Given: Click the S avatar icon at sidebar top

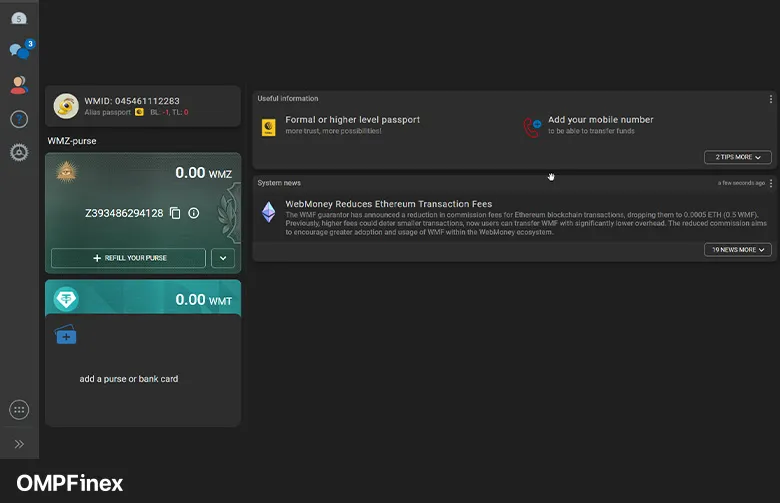Looking at the screenshot, I should 19,18.
